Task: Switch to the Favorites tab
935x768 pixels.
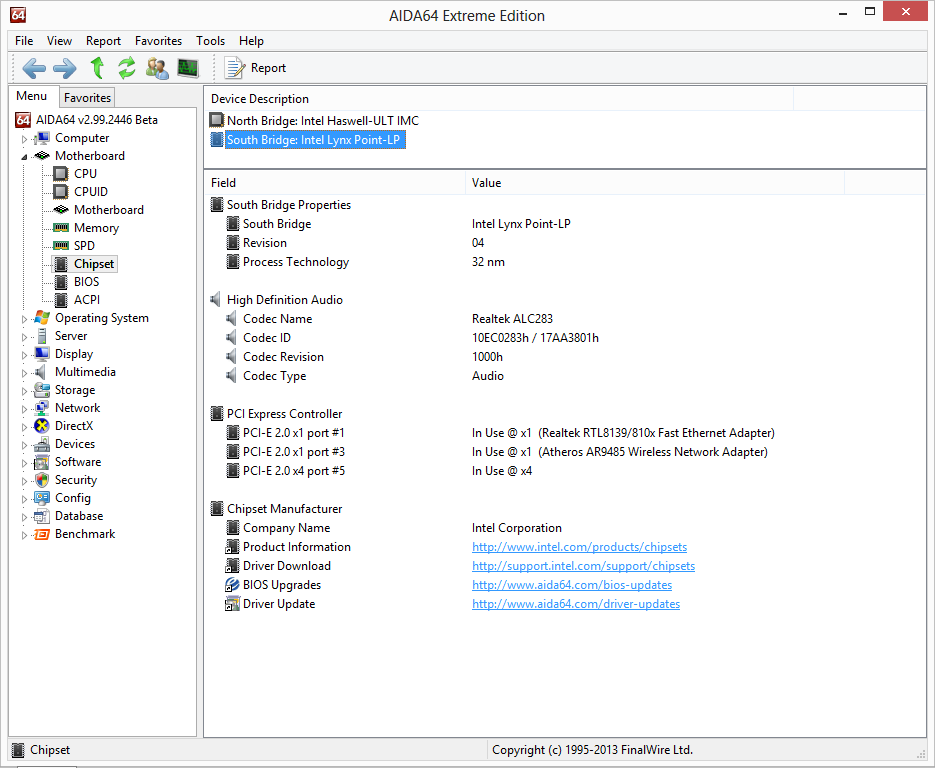Action: tap(87, 98)
